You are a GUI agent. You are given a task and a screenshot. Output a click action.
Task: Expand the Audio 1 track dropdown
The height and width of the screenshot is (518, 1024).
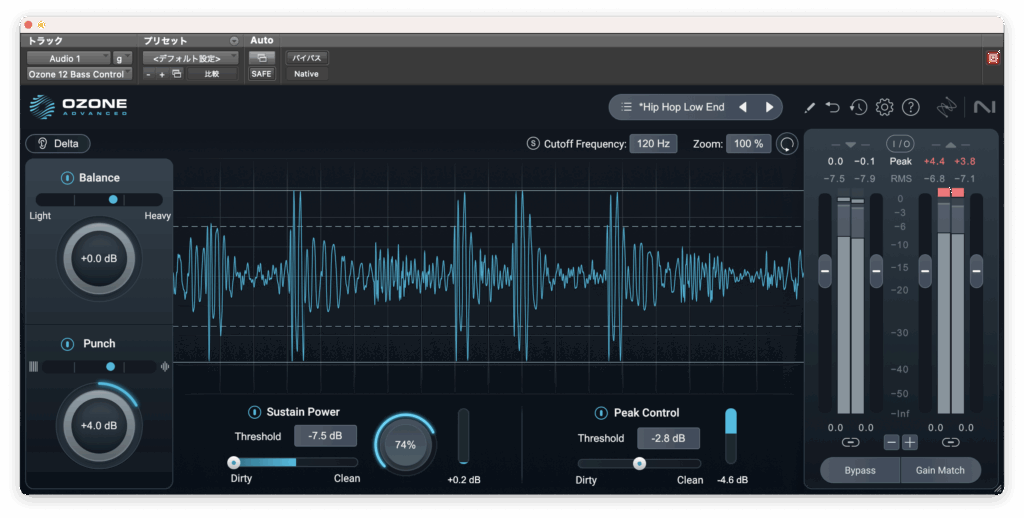[68, 59]
